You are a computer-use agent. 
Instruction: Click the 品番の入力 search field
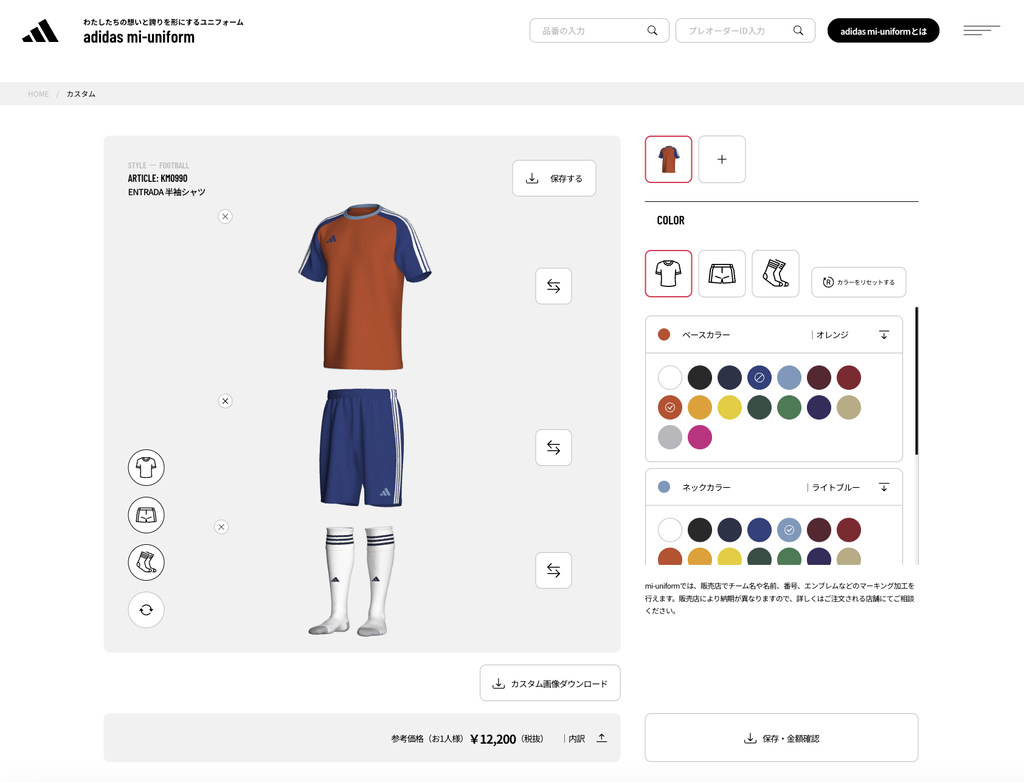599,31
